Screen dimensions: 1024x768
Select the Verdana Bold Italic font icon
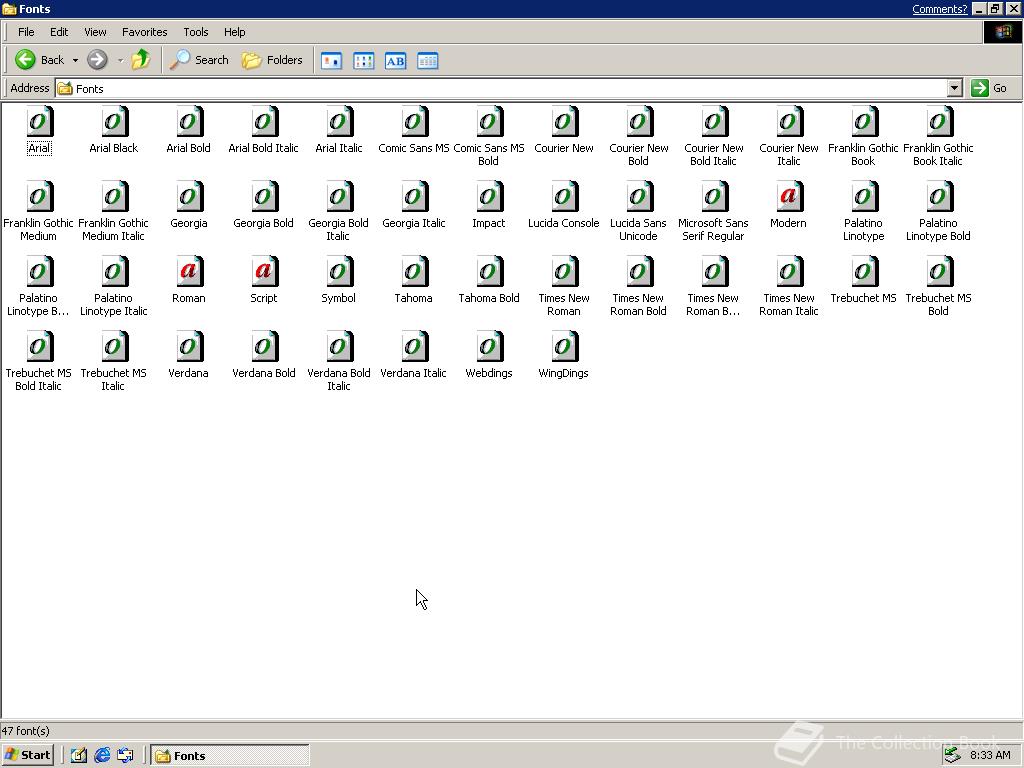tap(339, 347)
